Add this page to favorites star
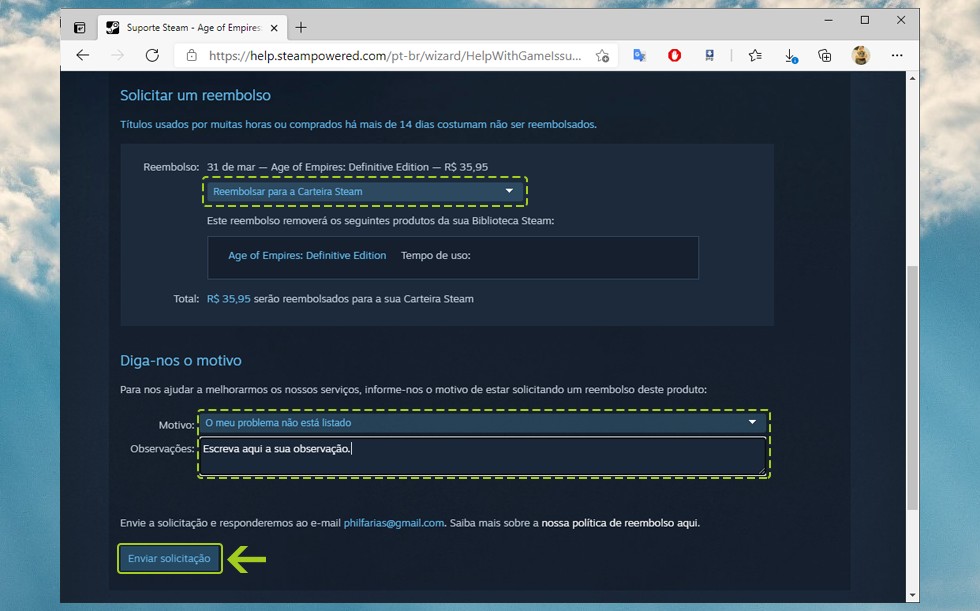This screenshot has height=611, width=980. point(602,56)
